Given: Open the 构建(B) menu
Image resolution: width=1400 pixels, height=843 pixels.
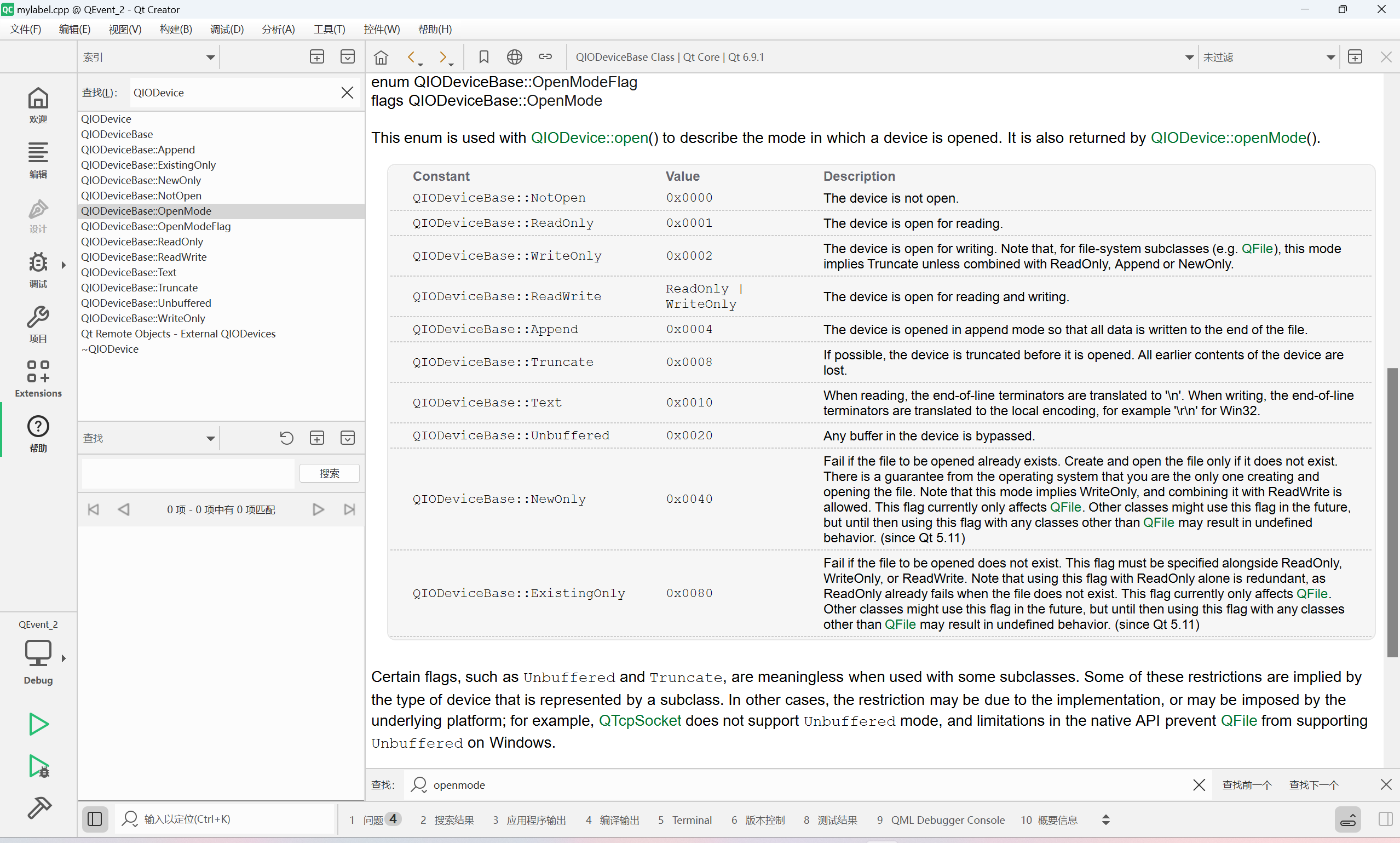Looking at the screenshot, I should (x=176, y=29).
